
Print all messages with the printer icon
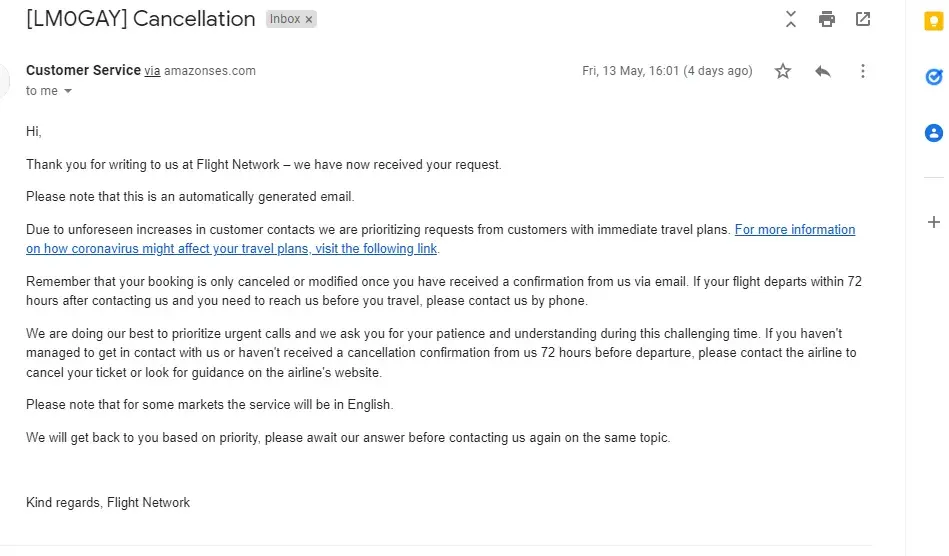(x=826, y=19)
